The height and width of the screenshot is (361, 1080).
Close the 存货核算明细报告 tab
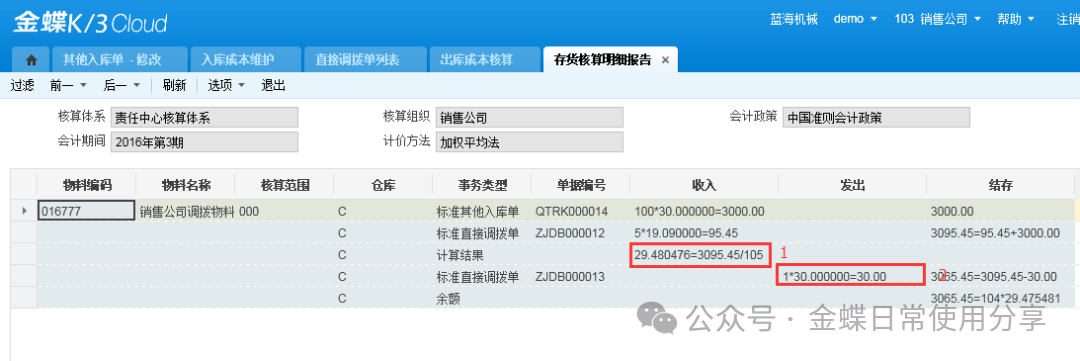[665, 60]
